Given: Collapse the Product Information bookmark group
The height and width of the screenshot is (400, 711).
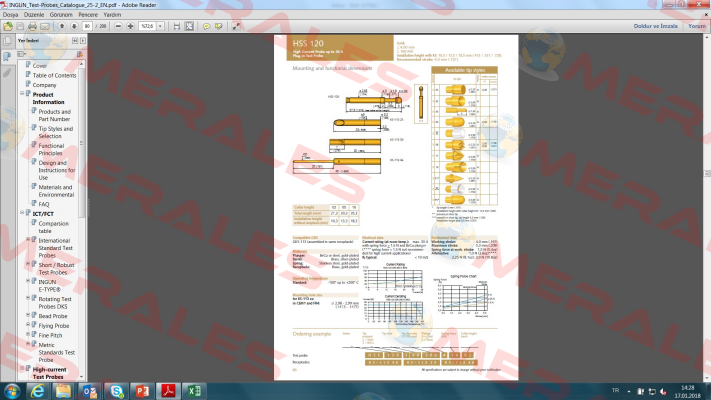Looking at the screenshot, I should (x=22, y=93).
